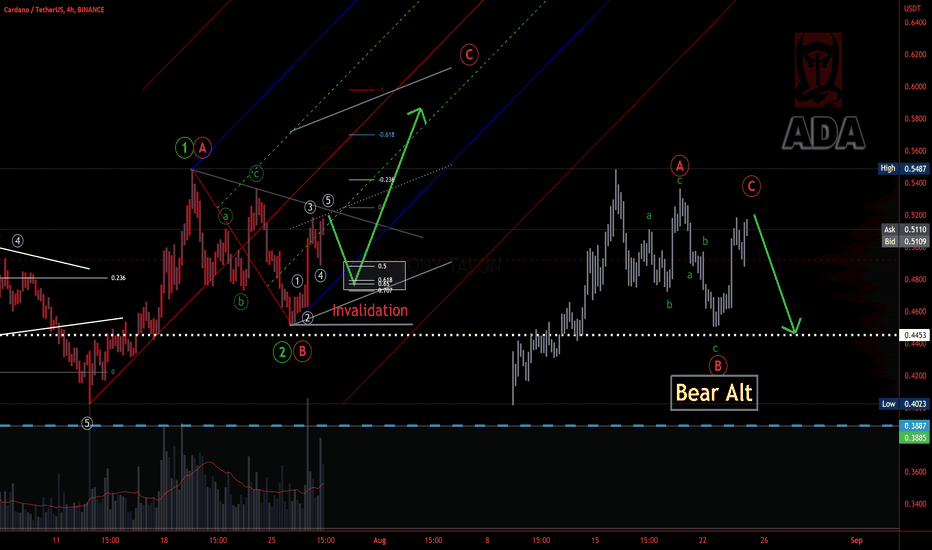Select the red Invalidation text label
Image resolution: width=932 pixels, height=550 pixels.
370,310
